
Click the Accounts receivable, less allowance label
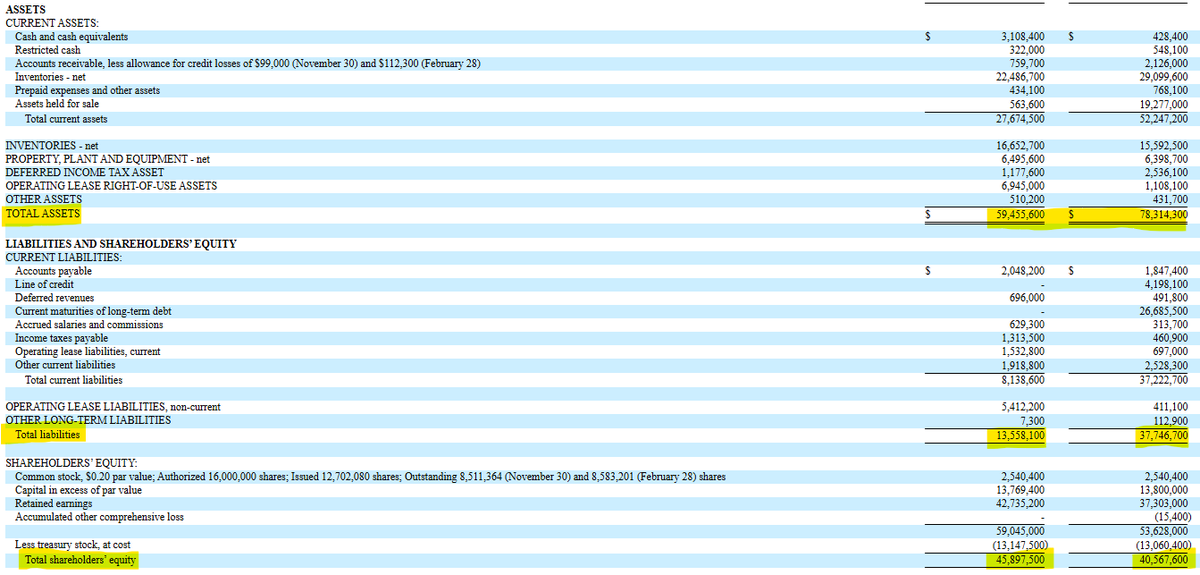tap(248, 64)
